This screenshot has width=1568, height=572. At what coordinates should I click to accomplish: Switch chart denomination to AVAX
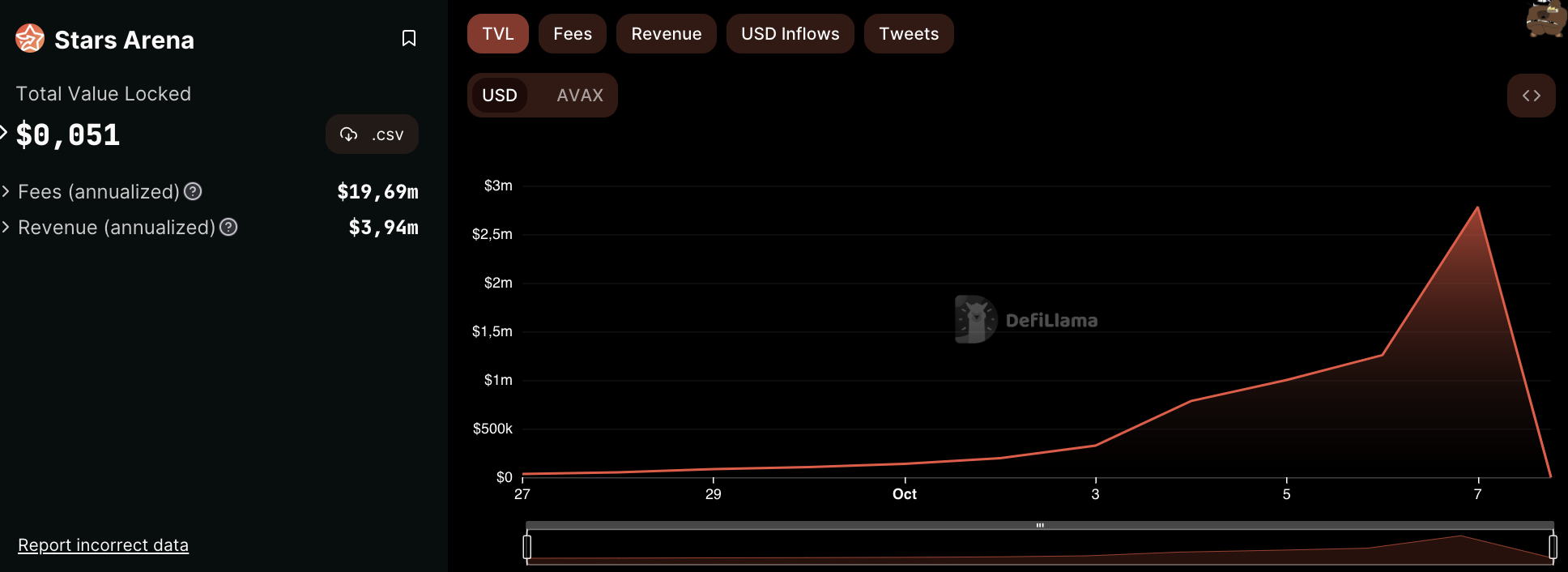click(x=580, y=96)
